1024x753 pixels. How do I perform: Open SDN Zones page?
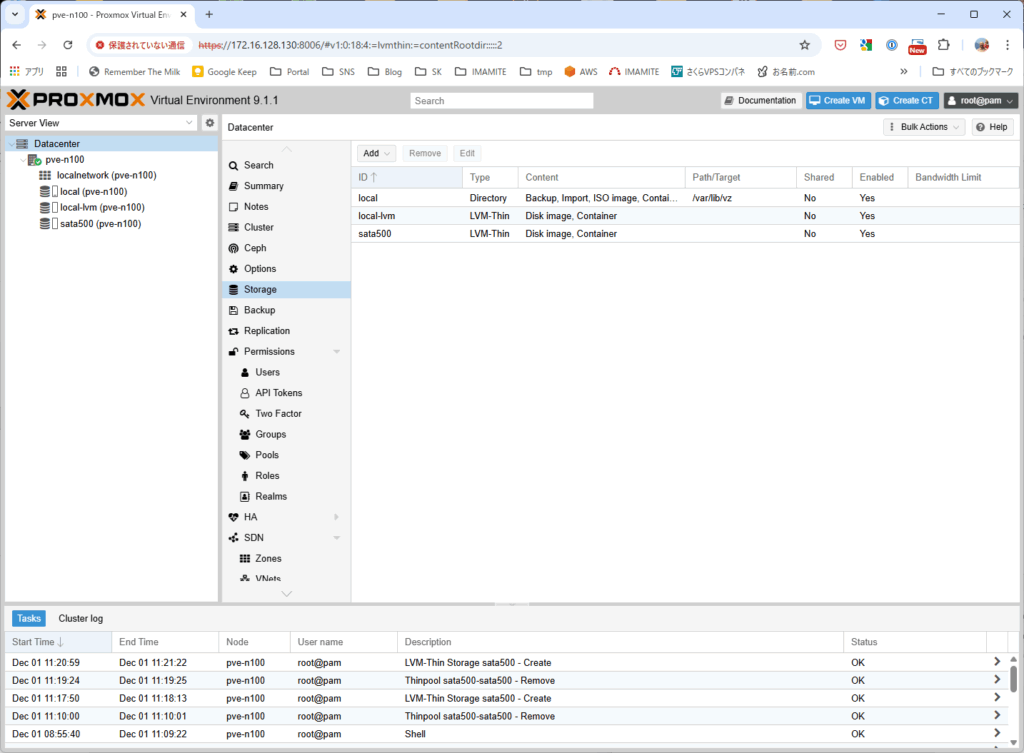tap(268, 559)
